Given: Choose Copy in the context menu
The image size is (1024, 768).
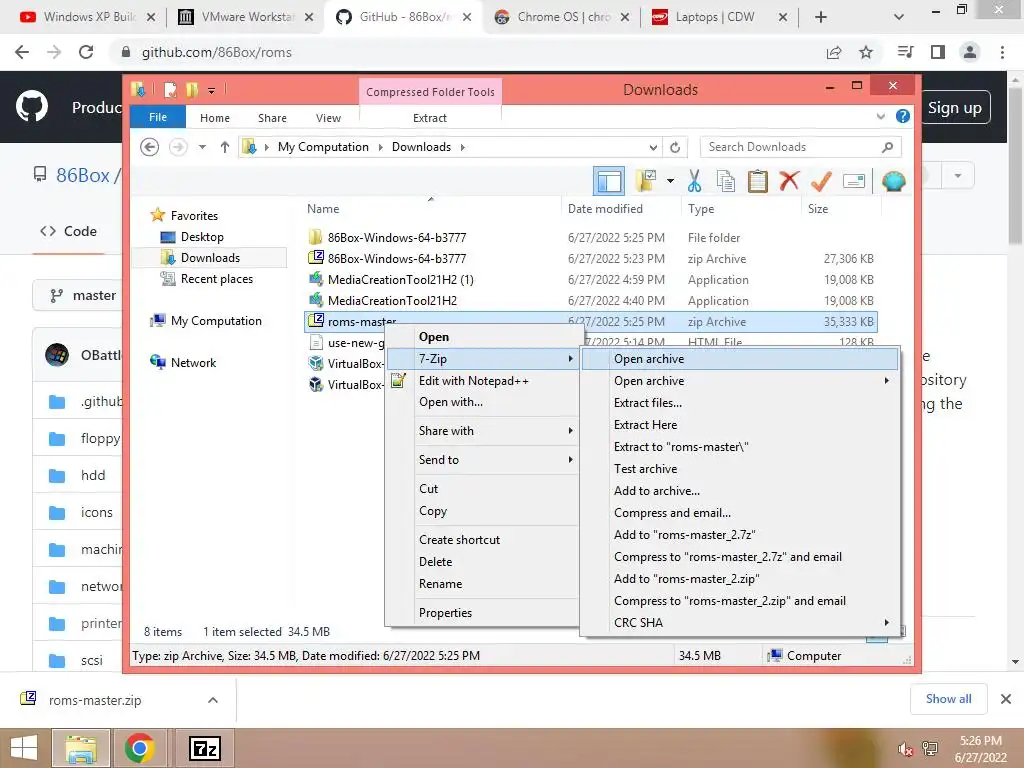Looking at the screenshot, I should tap(483, 511).
